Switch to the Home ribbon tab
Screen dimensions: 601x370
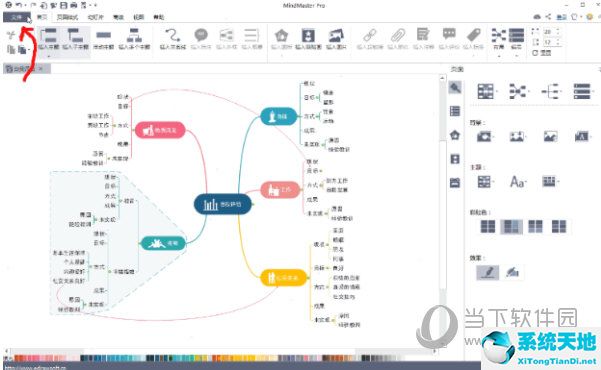[42, 17]
